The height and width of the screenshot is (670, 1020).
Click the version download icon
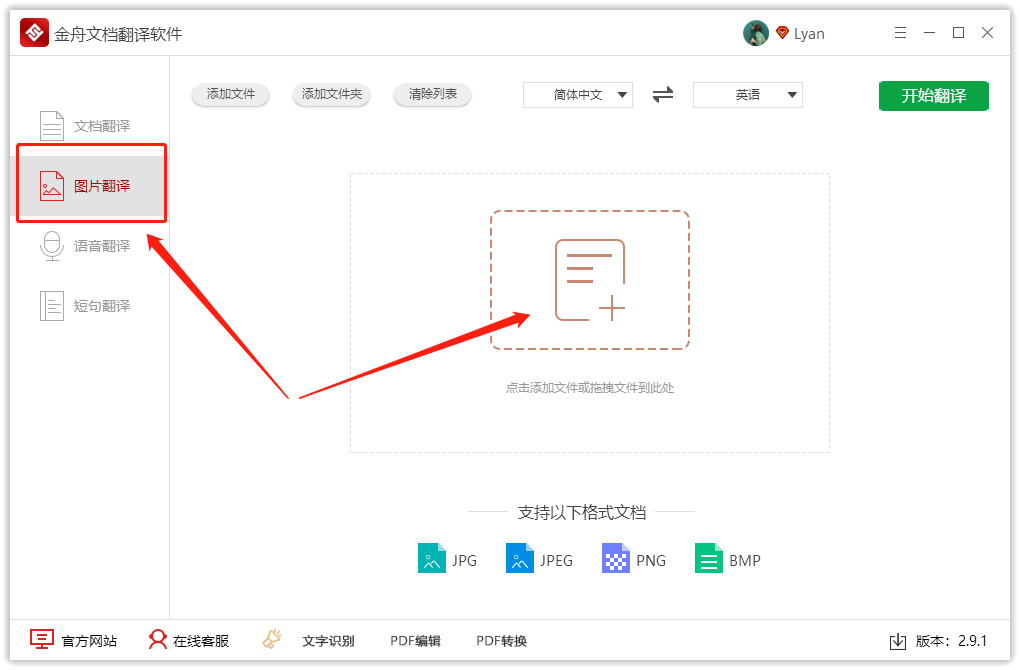tap(898, 641)
